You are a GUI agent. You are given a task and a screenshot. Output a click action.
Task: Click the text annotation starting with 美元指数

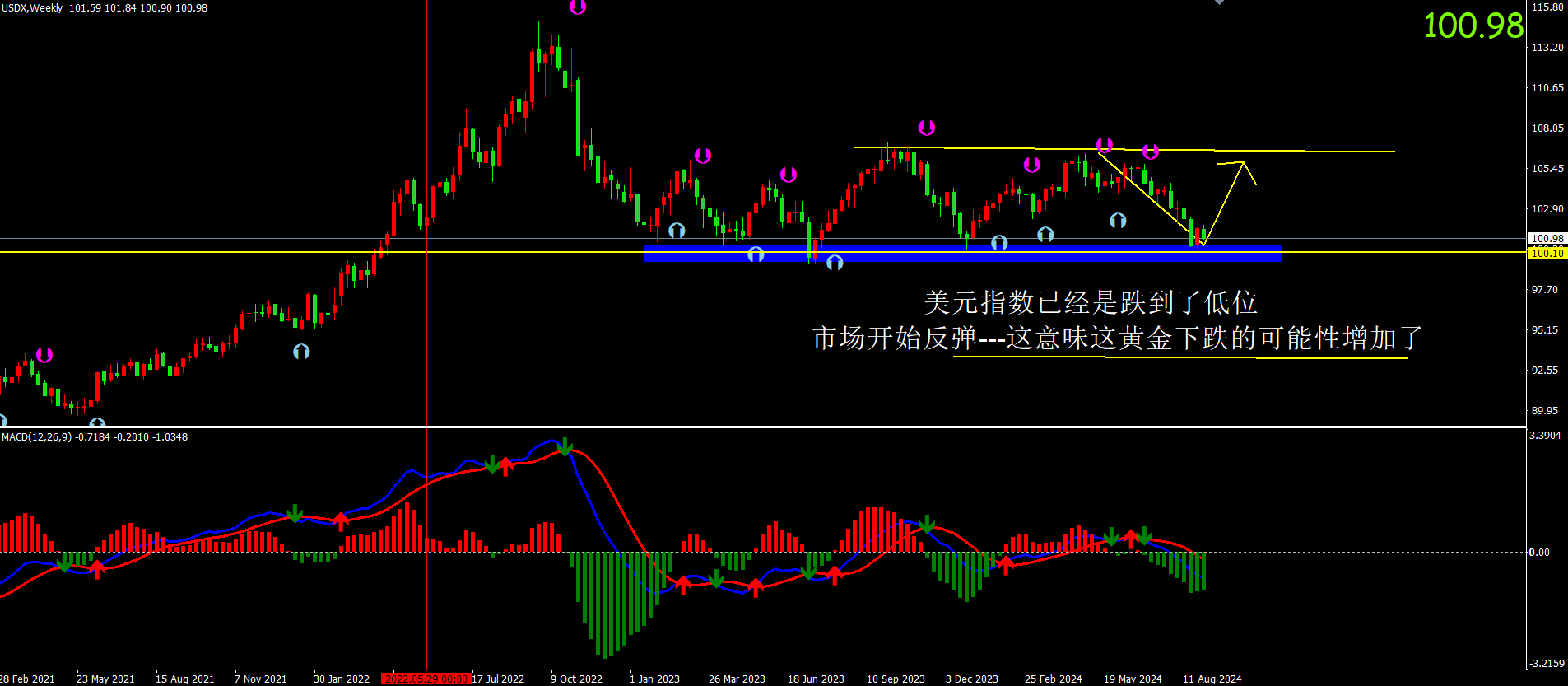pos(1090,302)
